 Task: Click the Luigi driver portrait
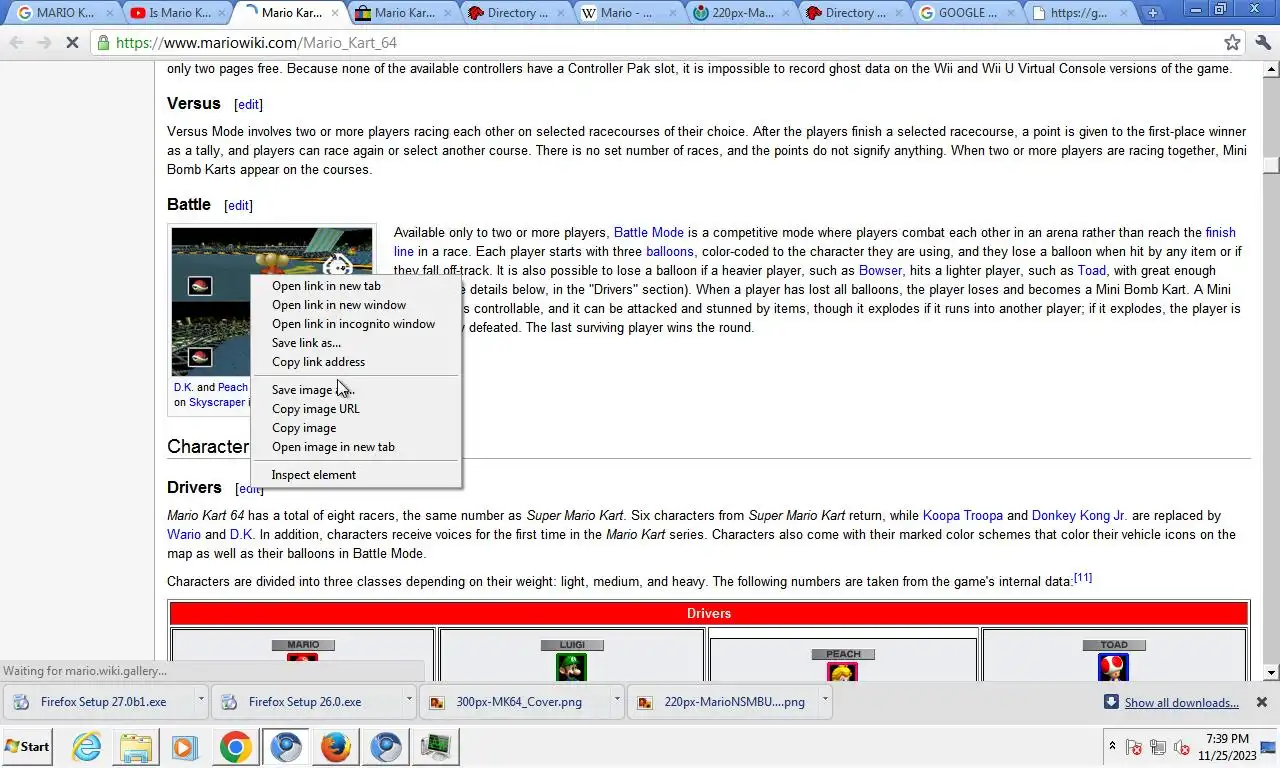tap(571, 667)
